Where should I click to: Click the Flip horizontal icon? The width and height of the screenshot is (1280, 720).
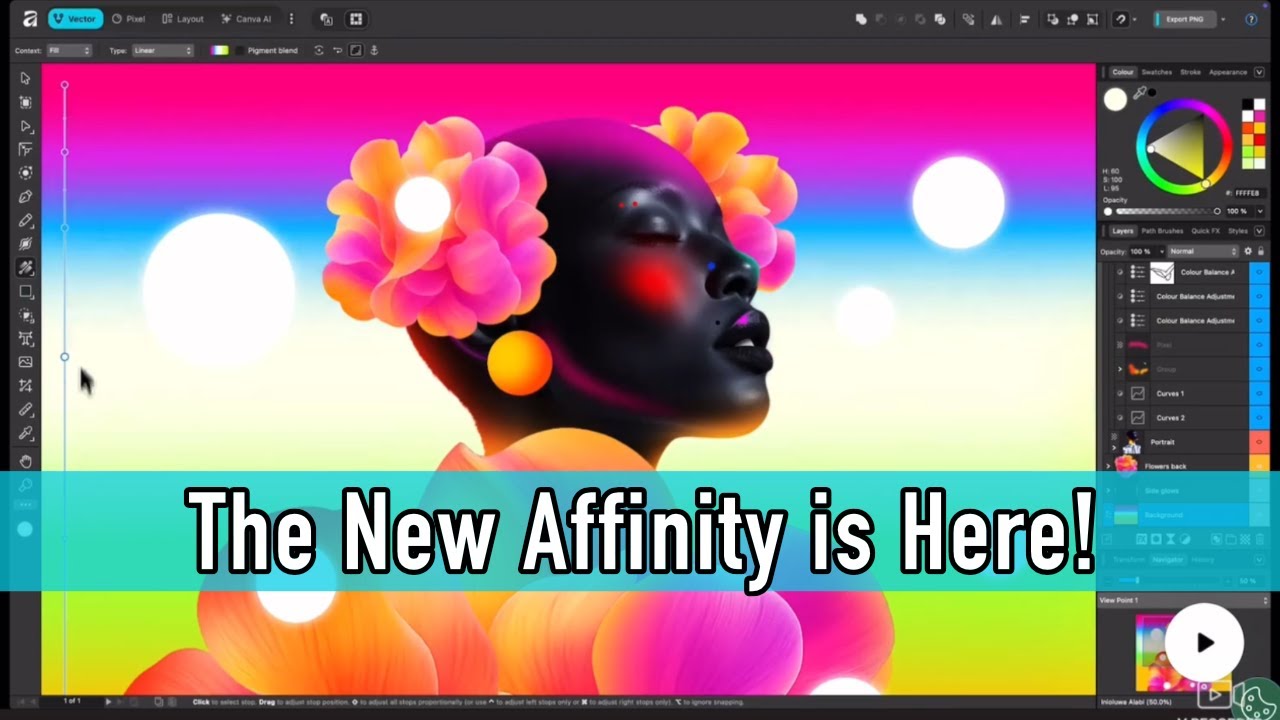[996, 19]
